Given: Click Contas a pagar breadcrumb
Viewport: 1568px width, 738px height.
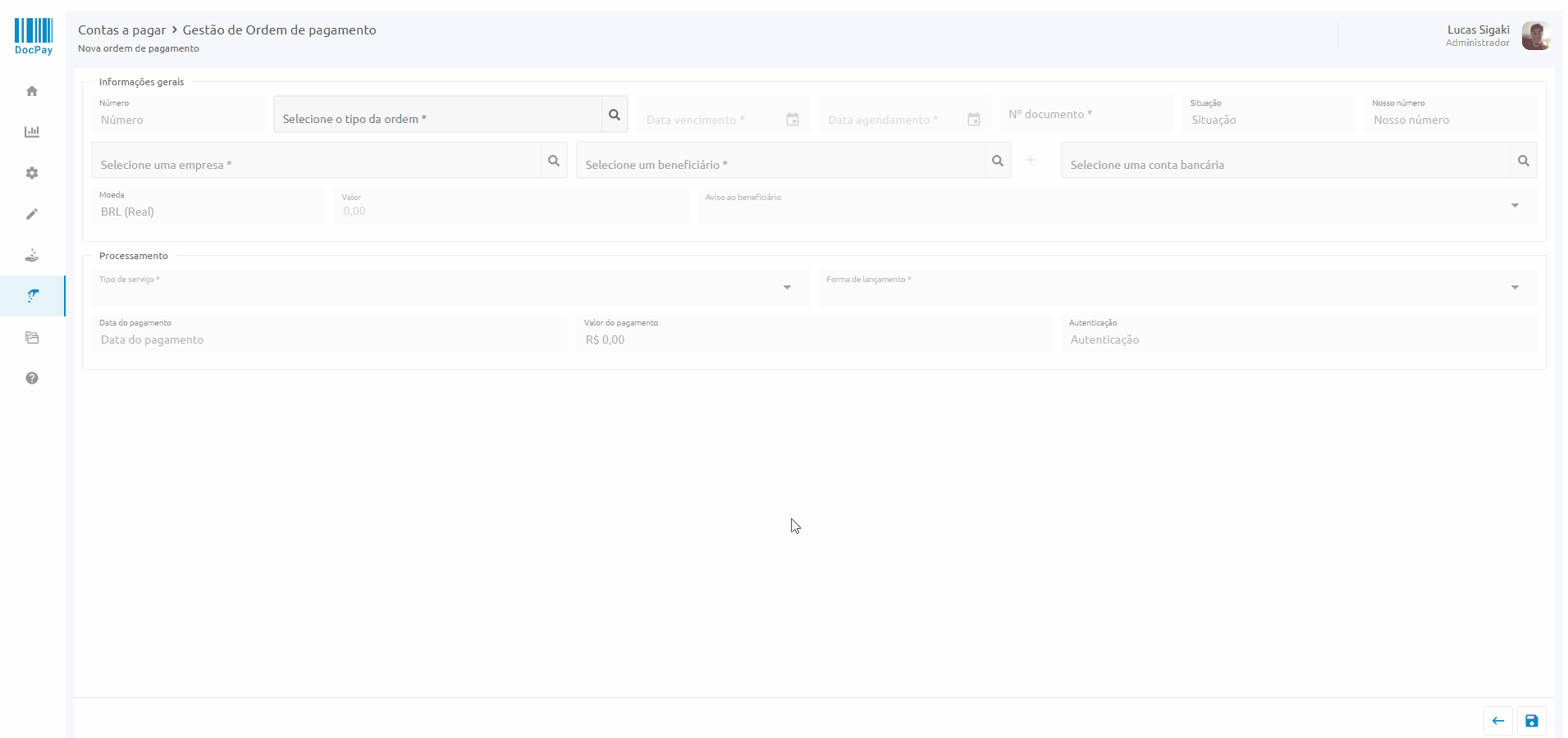Looking at the screenshot, I should click(121, 30).
